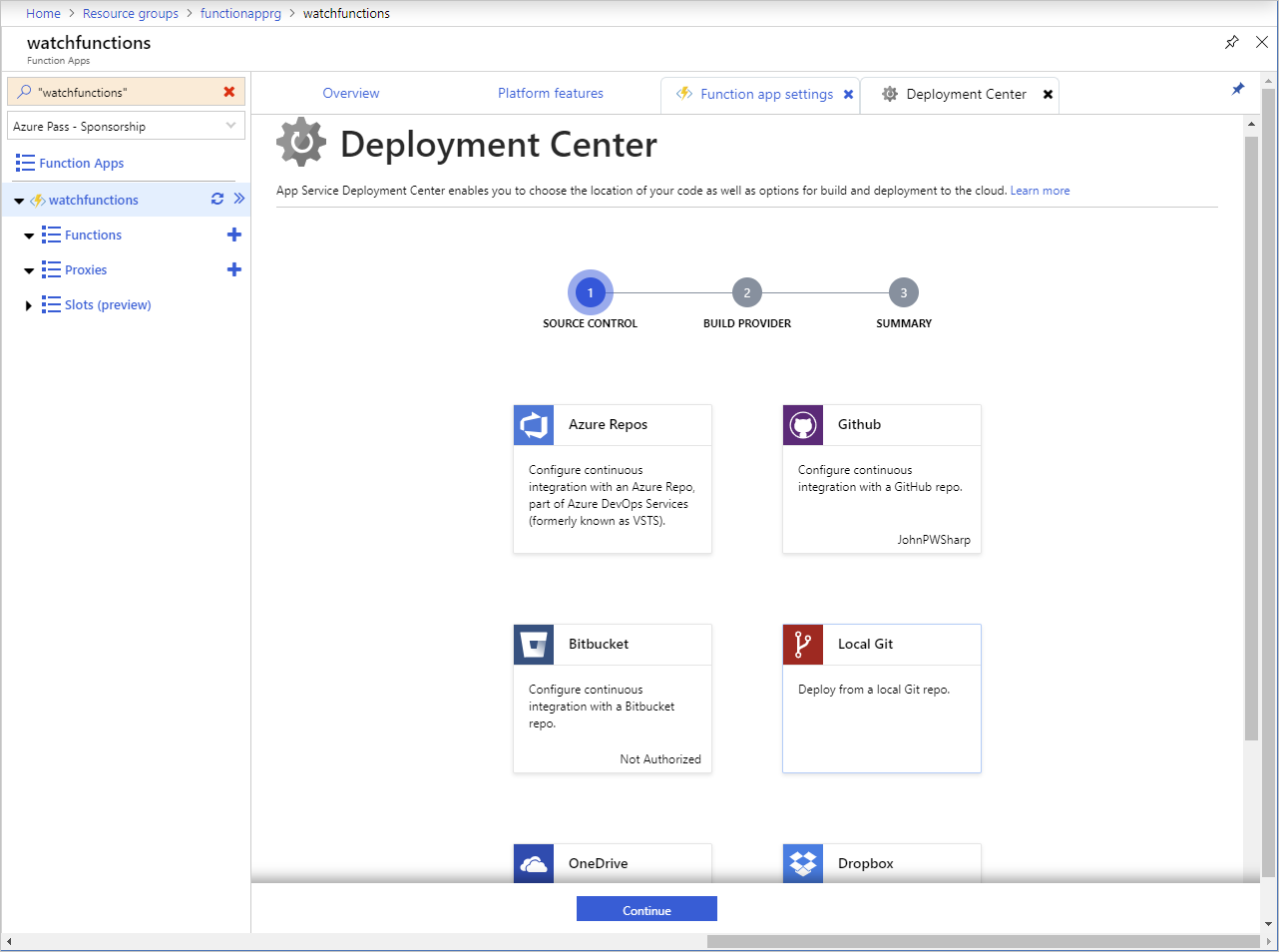Click the Bitbucket bucket icon
The width and height of the screenshot is (1279, 952).
pyautogui.click(x=534, y=645)
